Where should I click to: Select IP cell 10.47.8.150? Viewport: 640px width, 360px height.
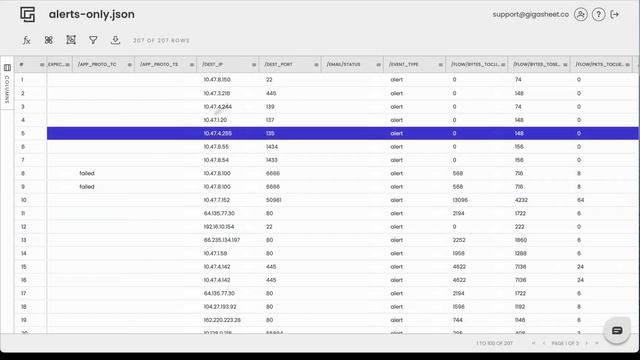(x=217, y=80)
